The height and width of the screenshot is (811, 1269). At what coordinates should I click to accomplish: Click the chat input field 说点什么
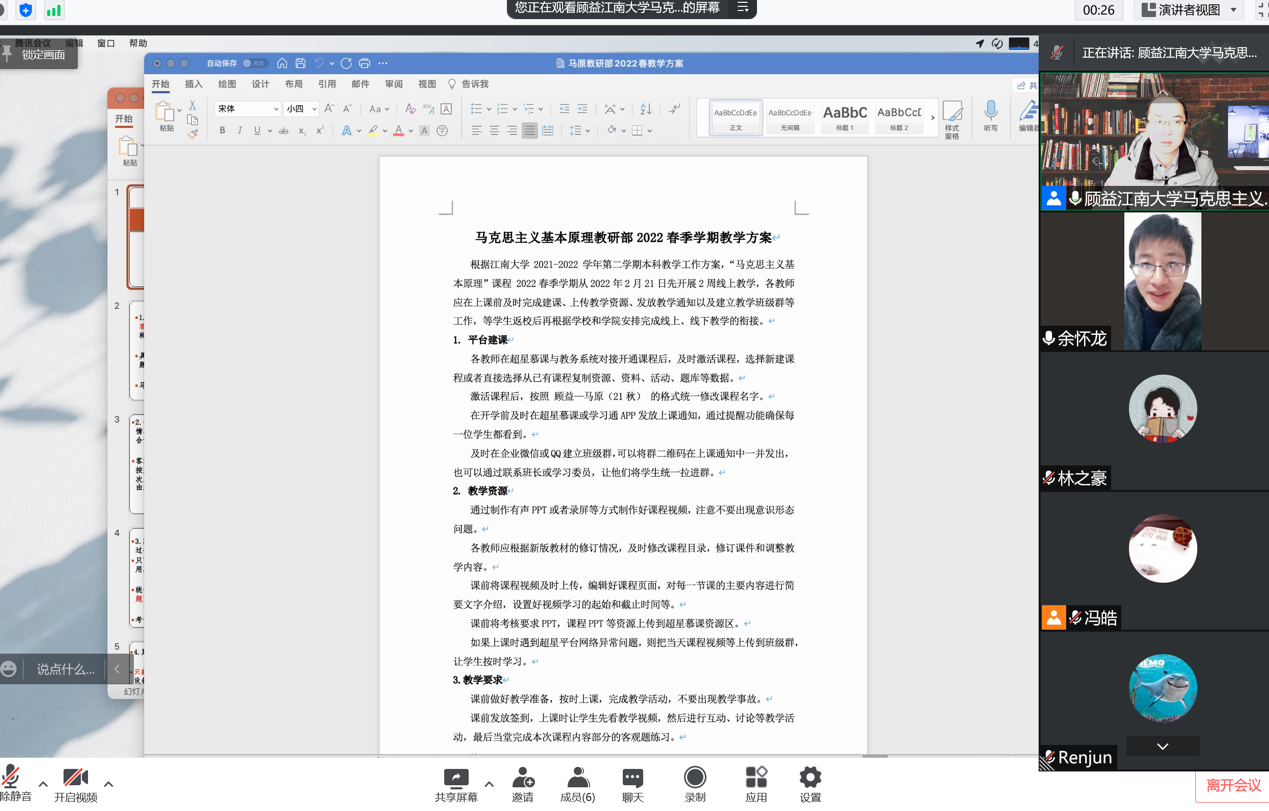tap(65, 669)
